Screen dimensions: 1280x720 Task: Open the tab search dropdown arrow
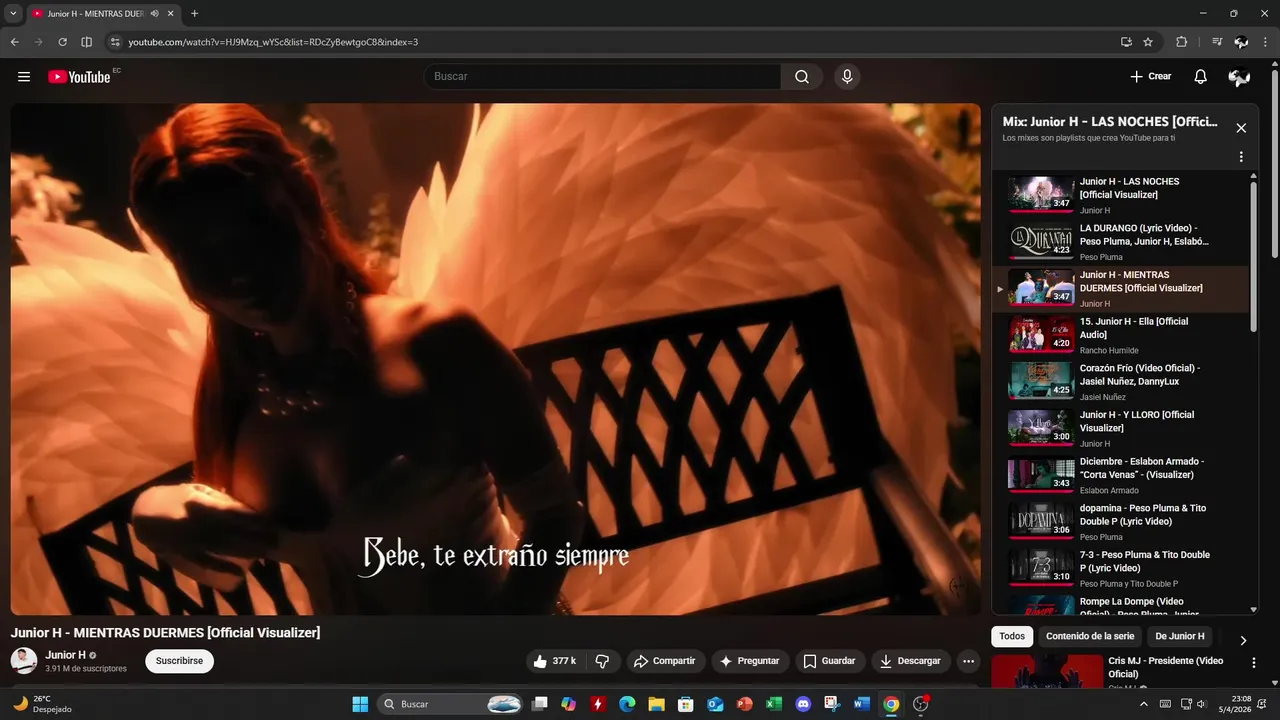tap(13, 13)
